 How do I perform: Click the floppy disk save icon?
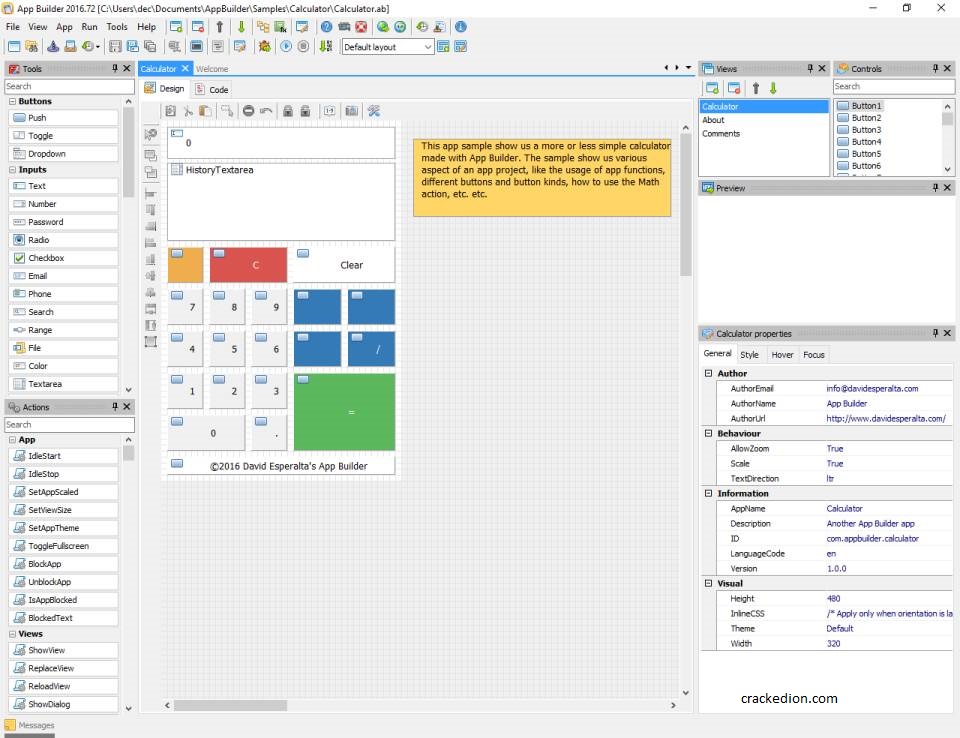point(114,47)
